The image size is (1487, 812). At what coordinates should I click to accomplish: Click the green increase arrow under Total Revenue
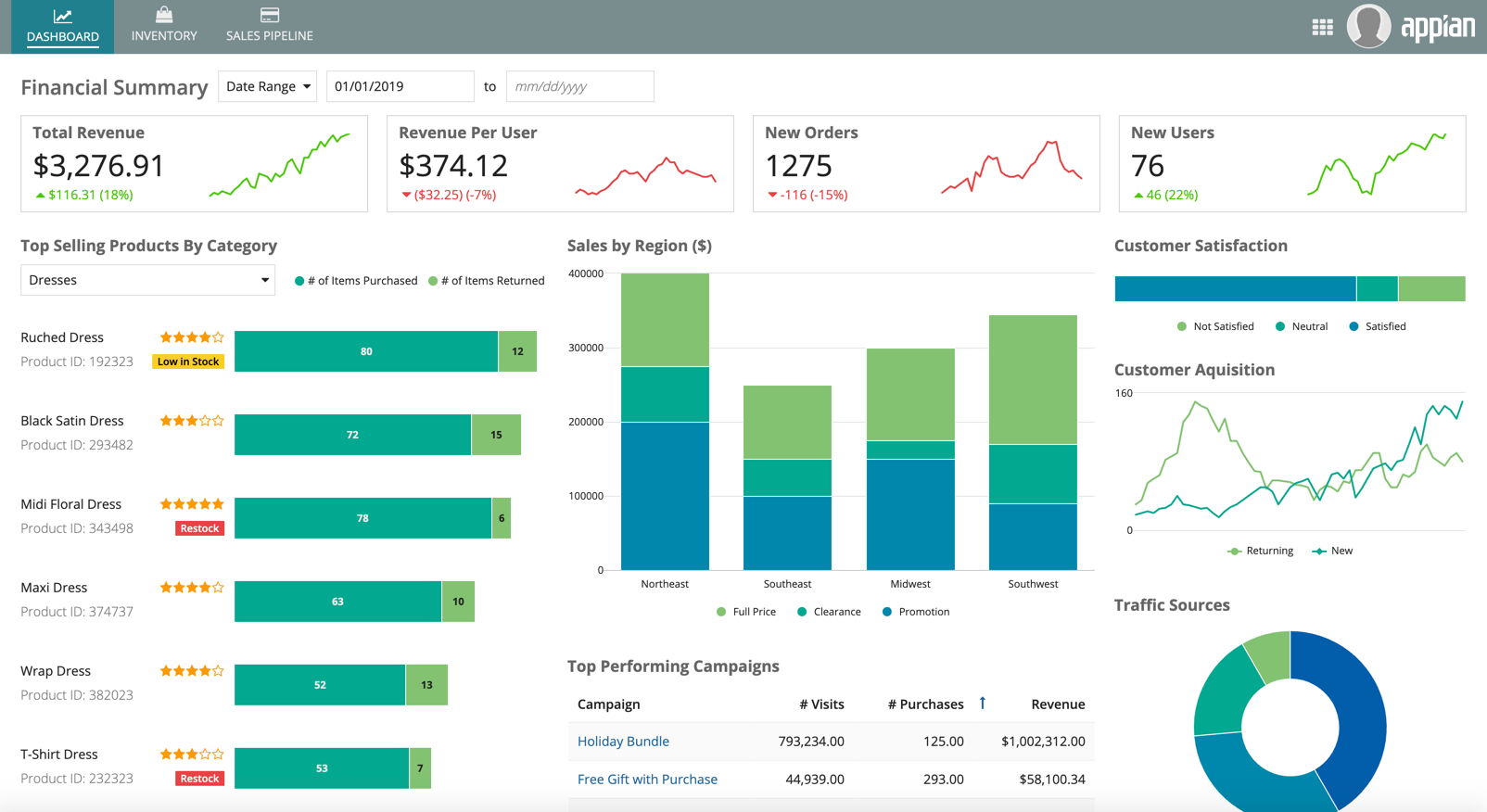pyautogui.click(x=40, y=195)
